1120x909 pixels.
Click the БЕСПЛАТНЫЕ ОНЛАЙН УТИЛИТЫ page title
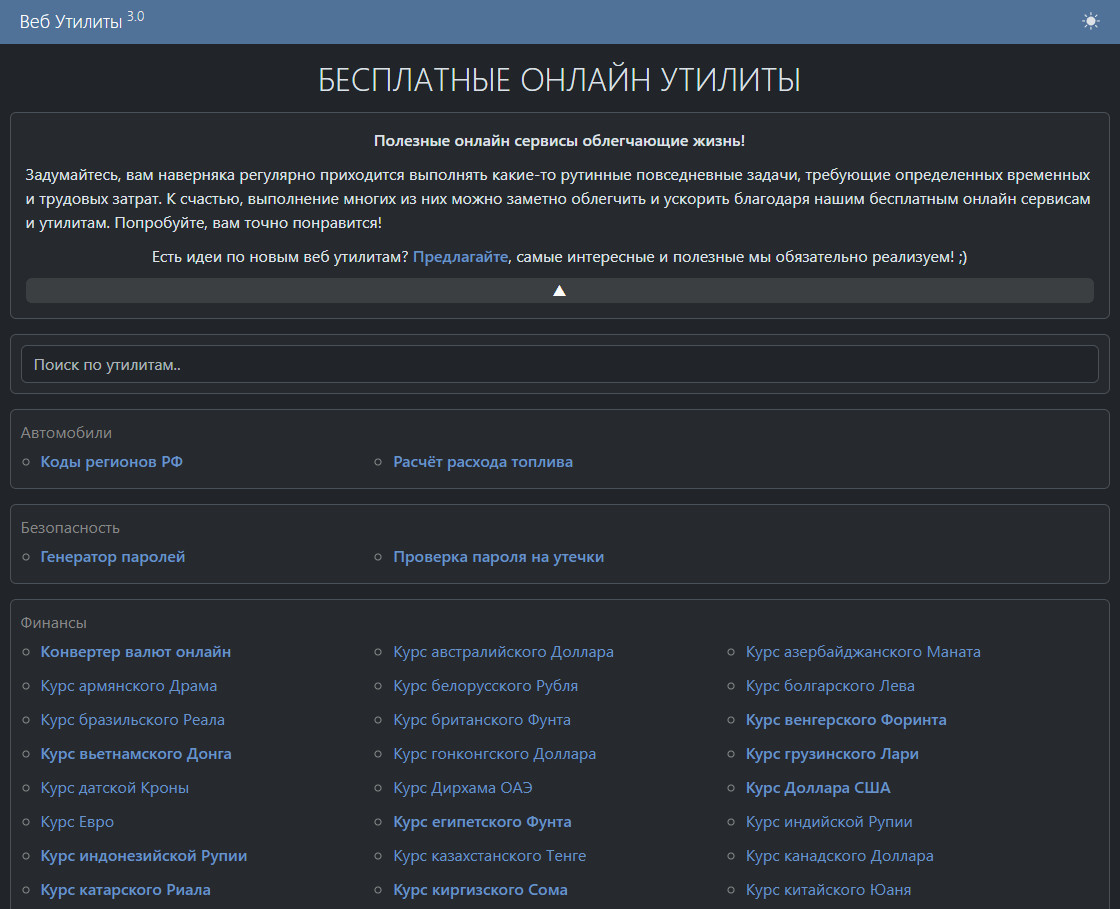[559, 80]
